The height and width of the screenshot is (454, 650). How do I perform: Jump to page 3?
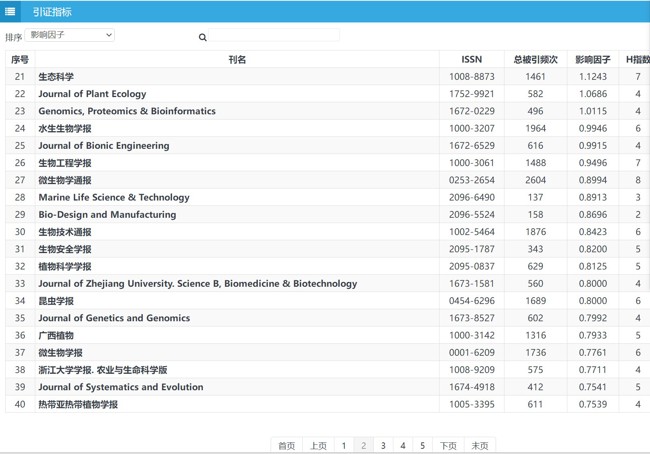383,446
